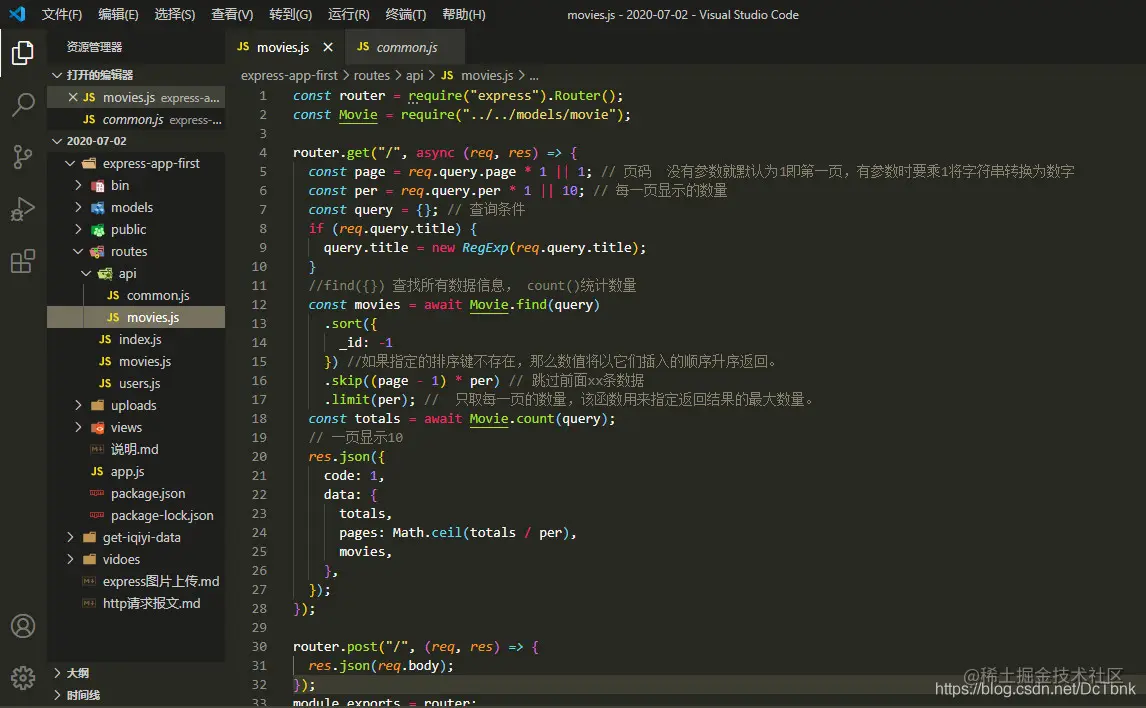Screen dimensions: 1146x708
Task: Click the require("express") text on line 1
Action: click(x=477, y=96)
